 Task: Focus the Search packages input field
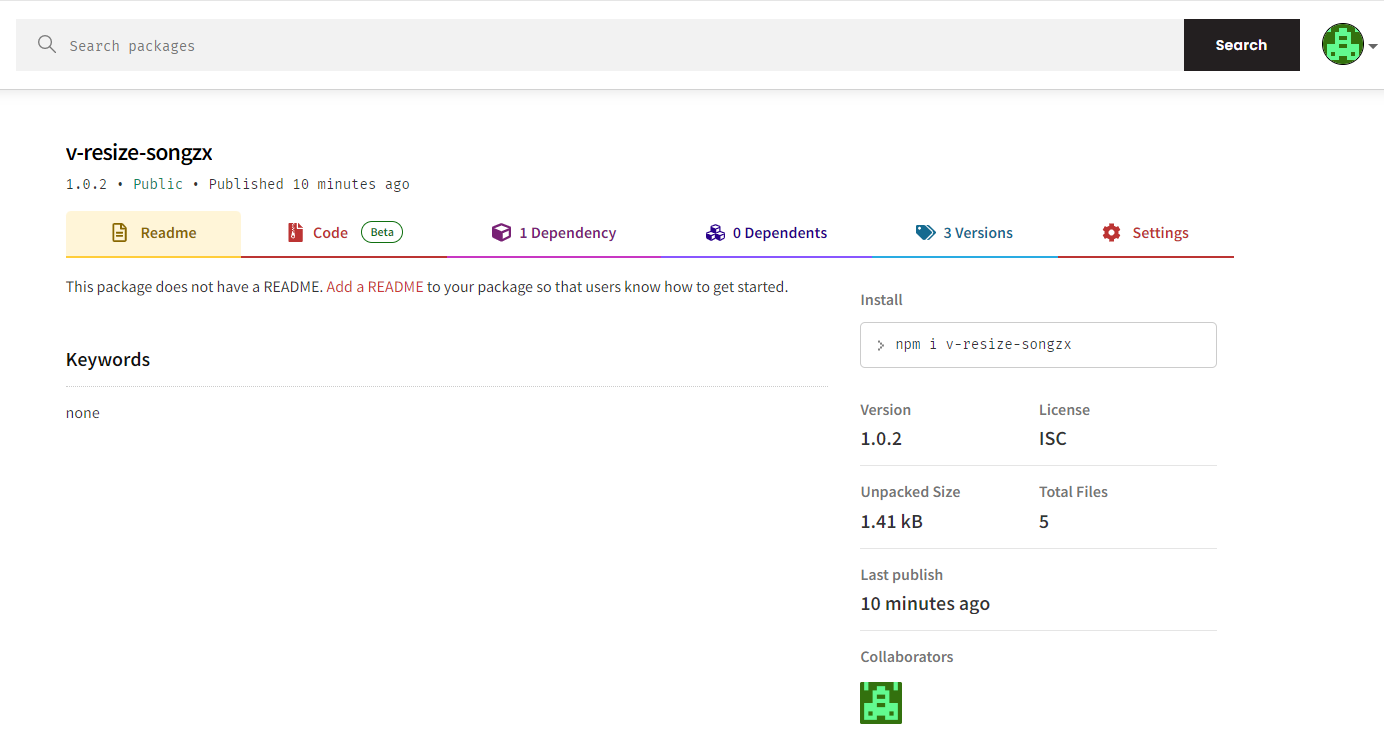tap(600, 45)
